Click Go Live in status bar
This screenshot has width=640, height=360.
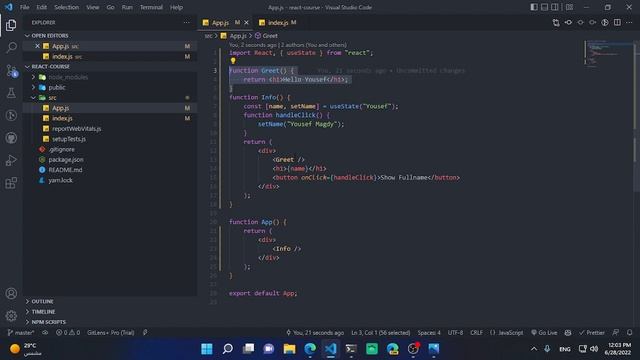point(544,333)
